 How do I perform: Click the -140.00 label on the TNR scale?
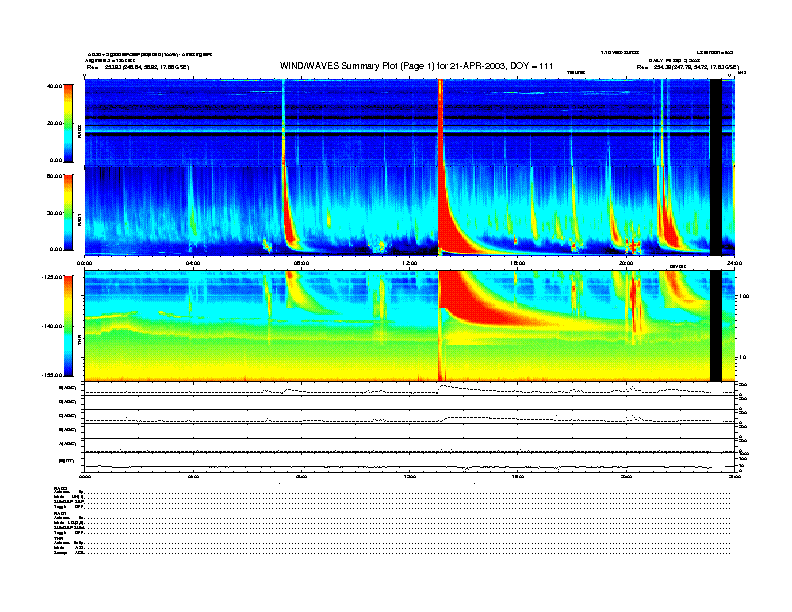point(52,326)
